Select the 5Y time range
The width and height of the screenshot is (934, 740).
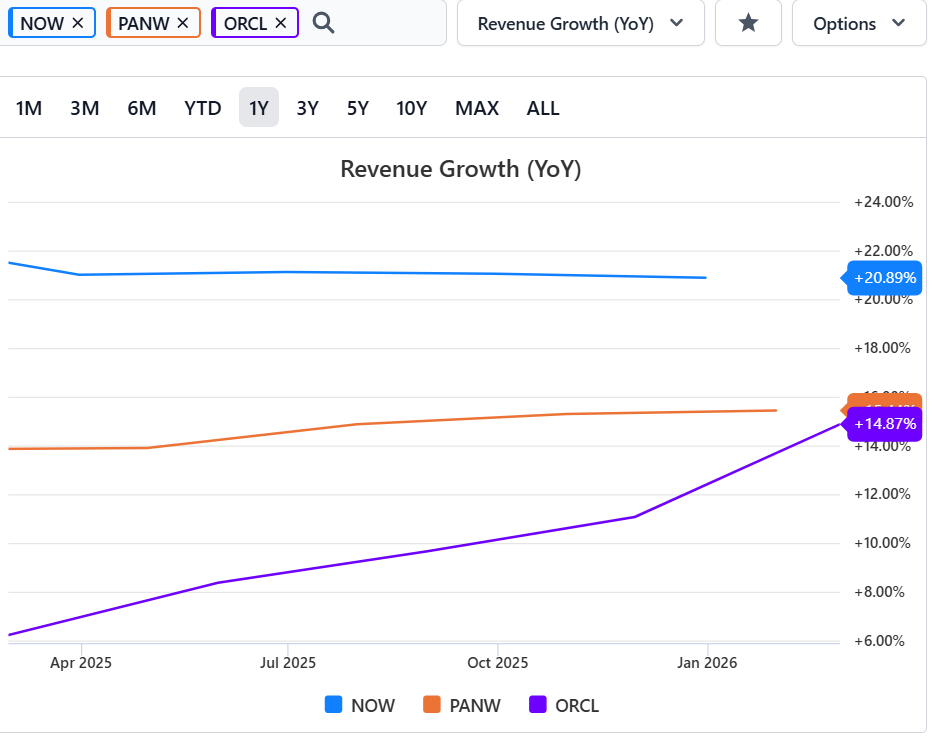(358, 108)
